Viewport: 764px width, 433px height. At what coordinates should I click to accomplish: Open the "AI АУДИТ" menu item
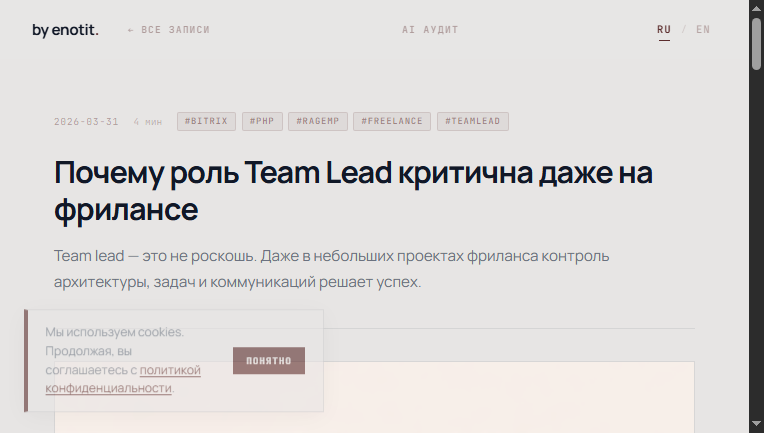coord(430,30)
